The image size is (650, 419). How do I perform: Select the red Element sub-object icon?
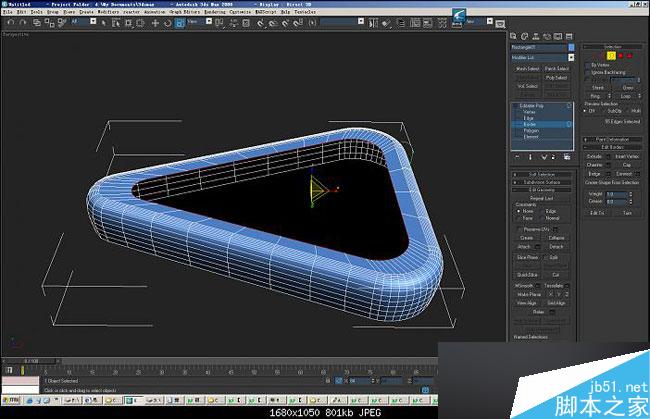630,56
